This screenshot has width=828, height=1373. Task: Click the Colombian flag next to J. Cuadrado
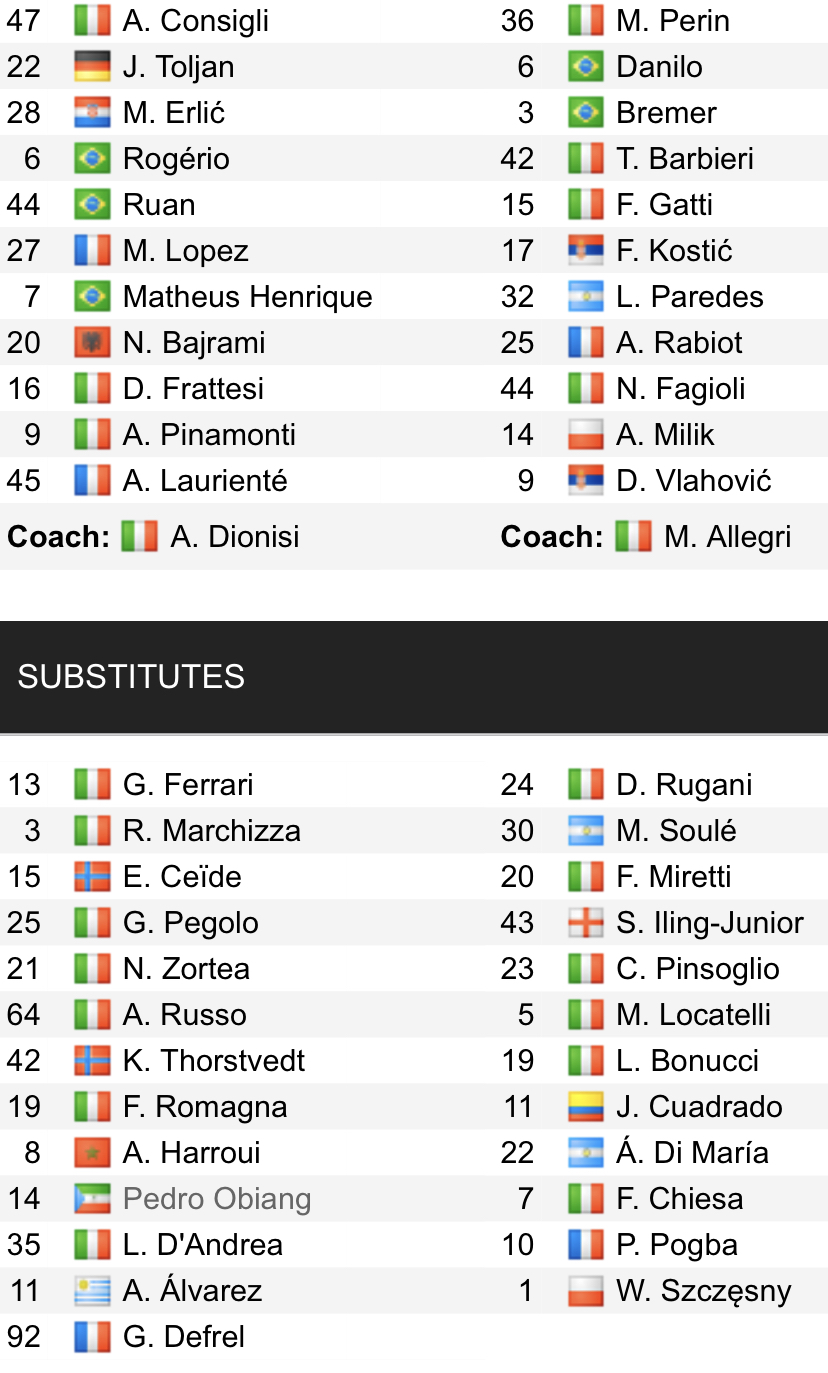point(585,1107)
